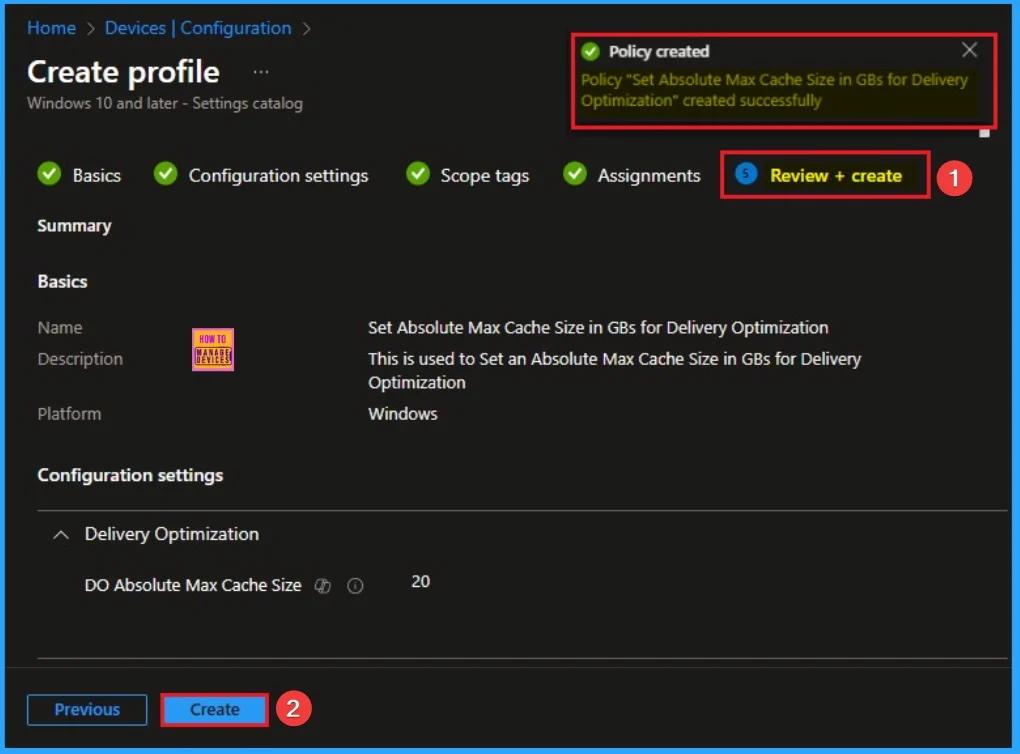Image resolution: width=1020 pixels, height=754 pixels.
Task: Select the Assignments step
Action: point(648,175)
